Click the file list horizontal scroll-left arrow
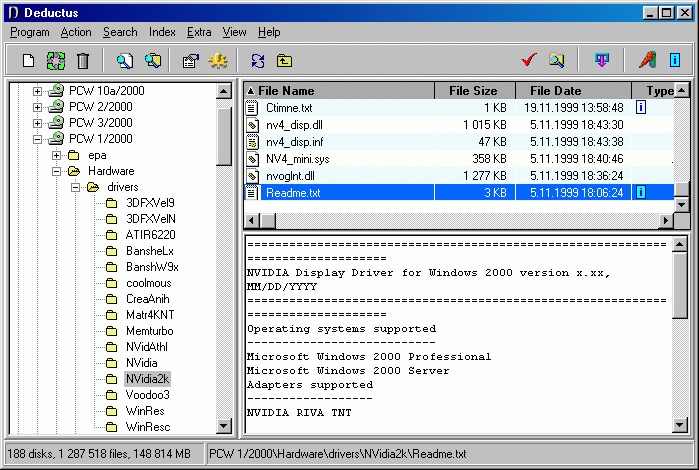699x470 pixels. (252, 220)
